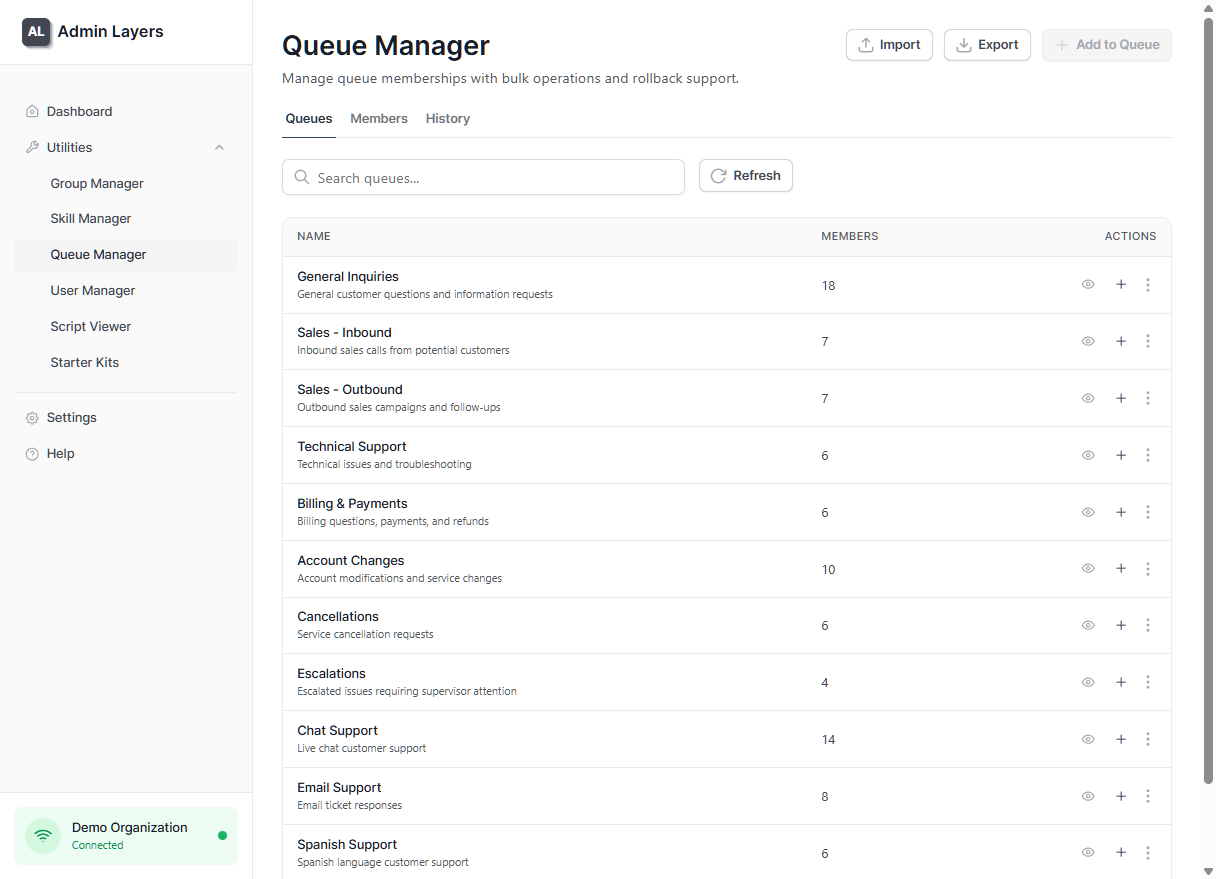Screen dimensions: 1216x879
Task: View details of the Spanish Support queue
Action: 1088,852
